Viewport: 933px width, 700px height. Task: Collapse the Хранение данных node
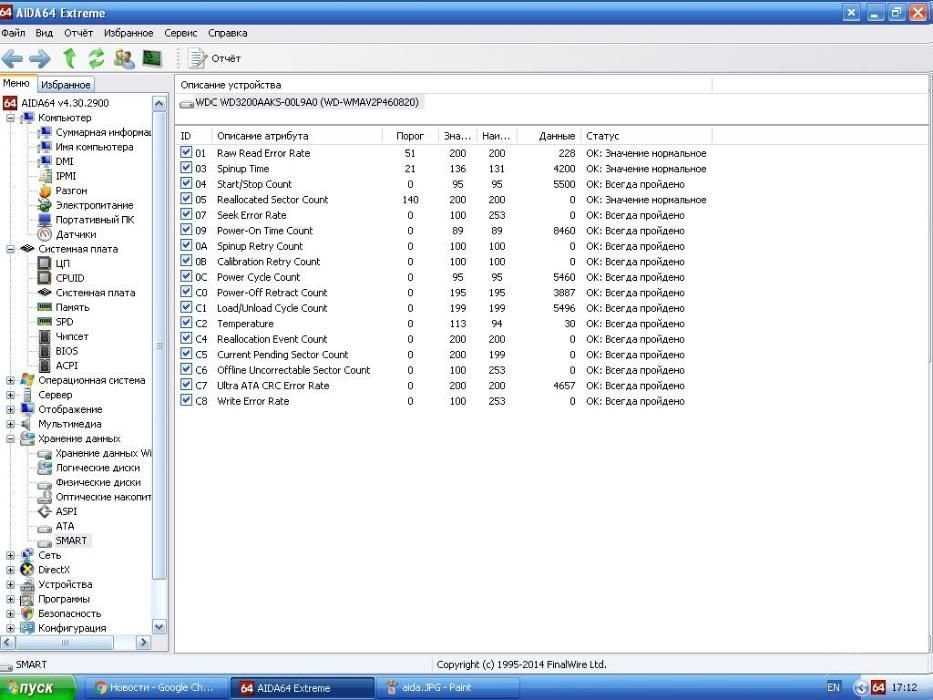pos(10,439)
